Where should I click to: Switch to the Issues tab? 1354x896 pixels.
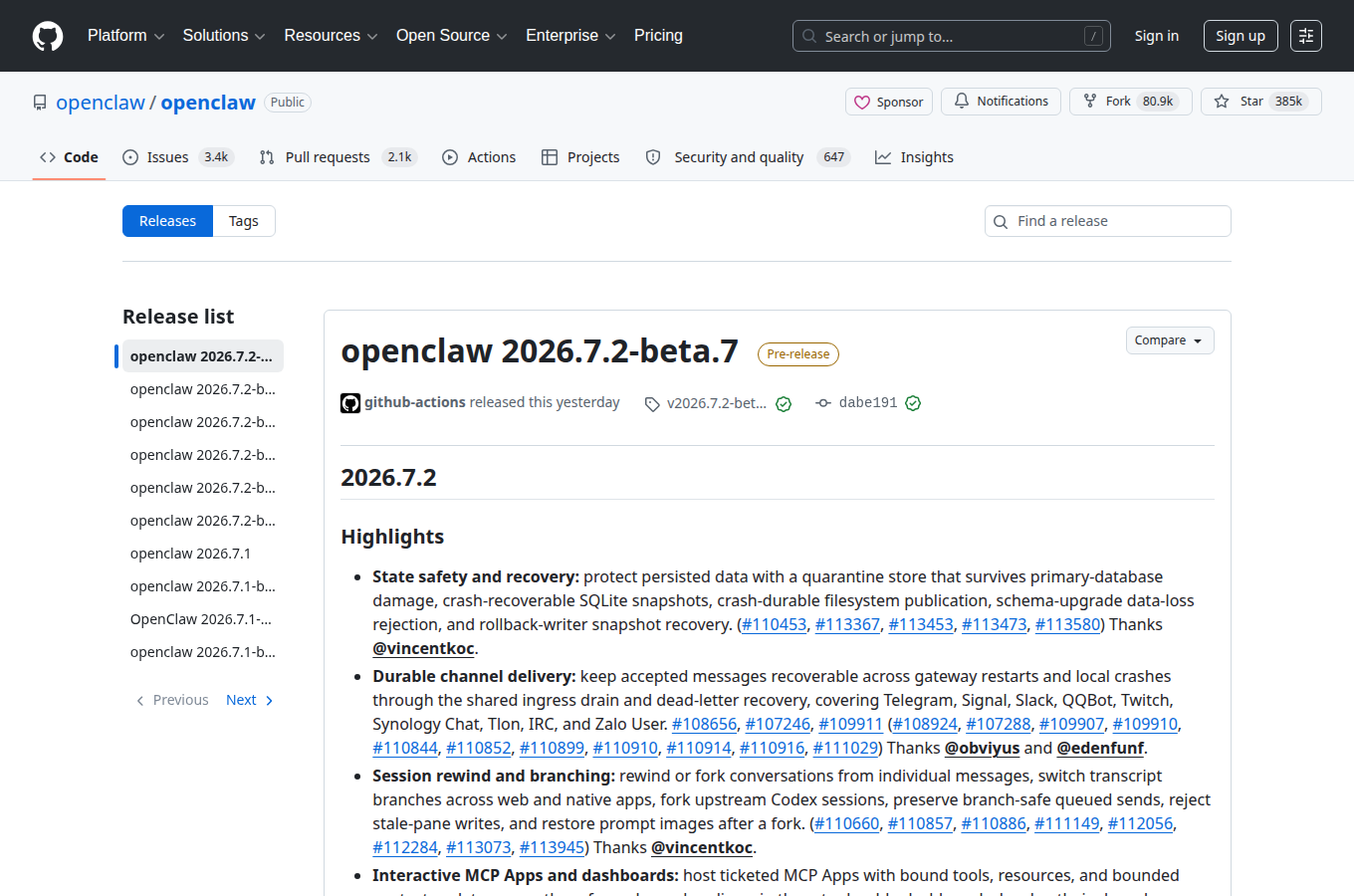pos(177,157)
